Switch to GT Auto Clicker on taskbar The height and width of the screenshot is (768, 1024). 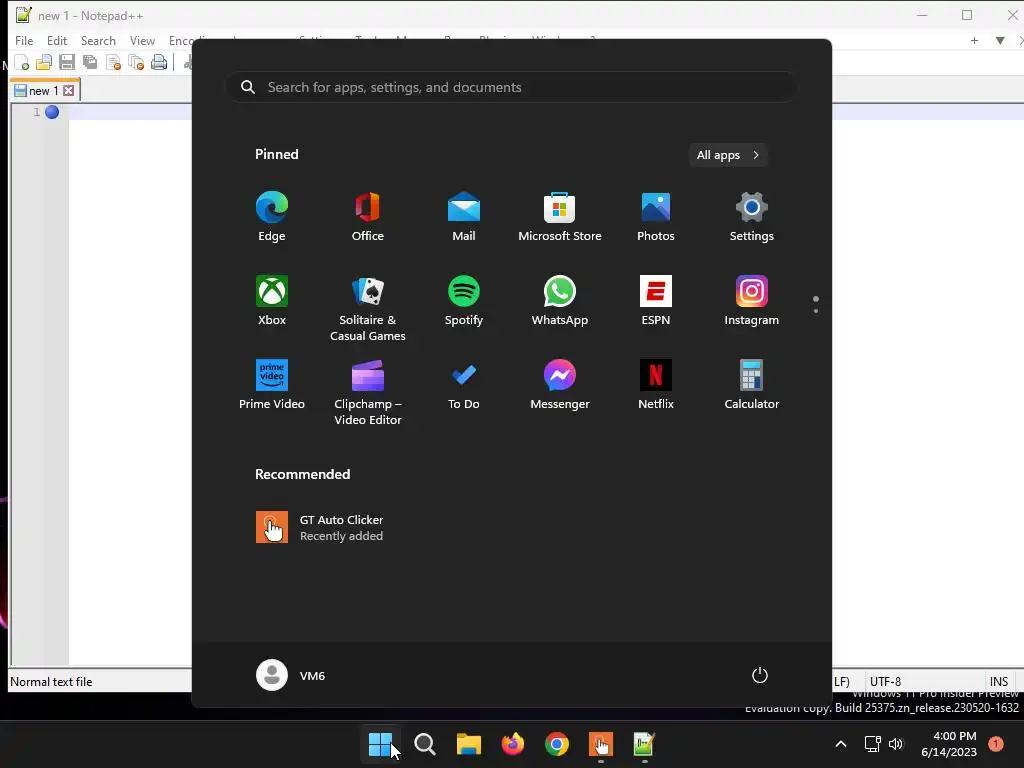(601, 744)
